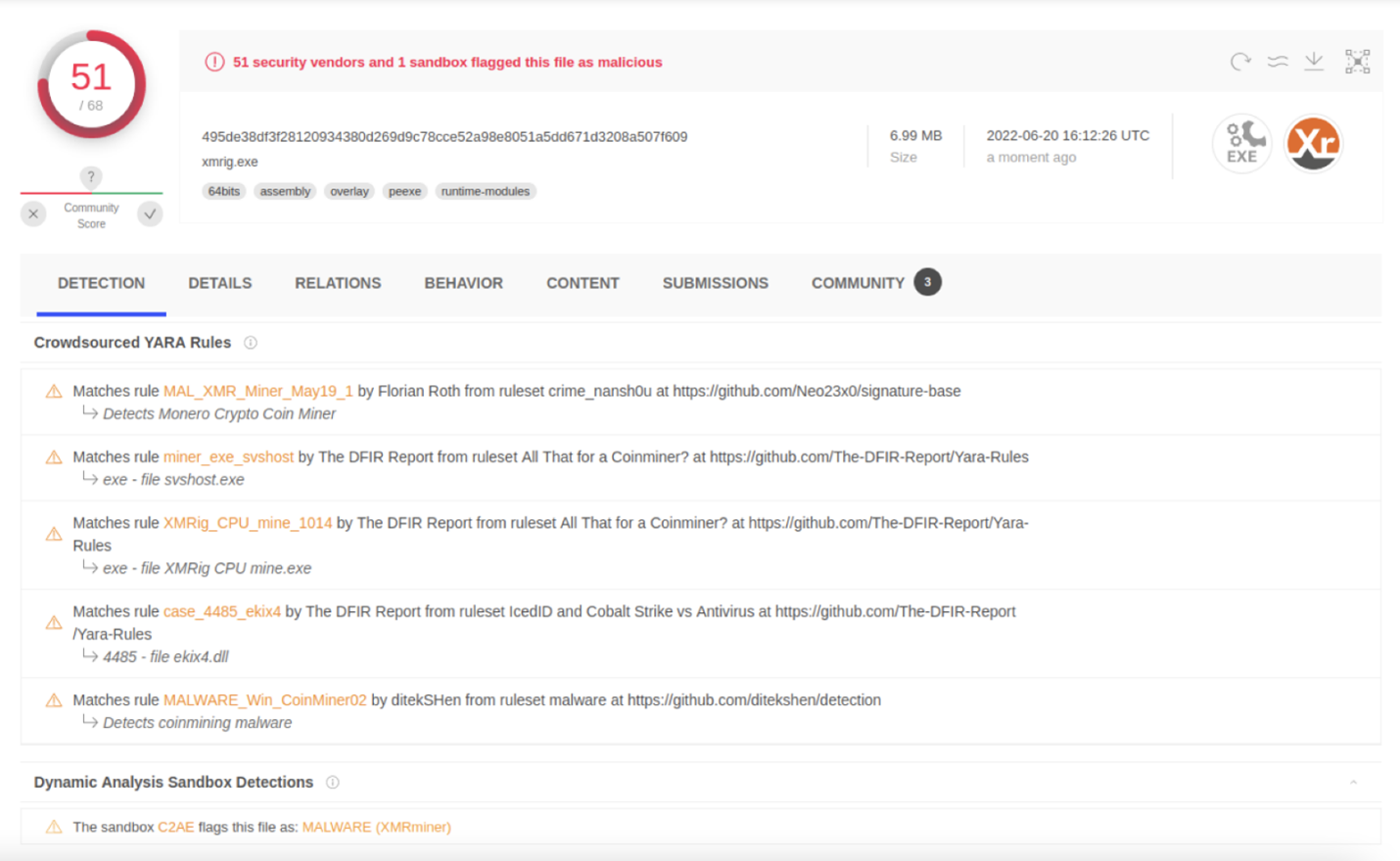The width and height of the screenshot is (1400, 861).
Task: Vote malicious with the X community button
Action: (33, 215)
